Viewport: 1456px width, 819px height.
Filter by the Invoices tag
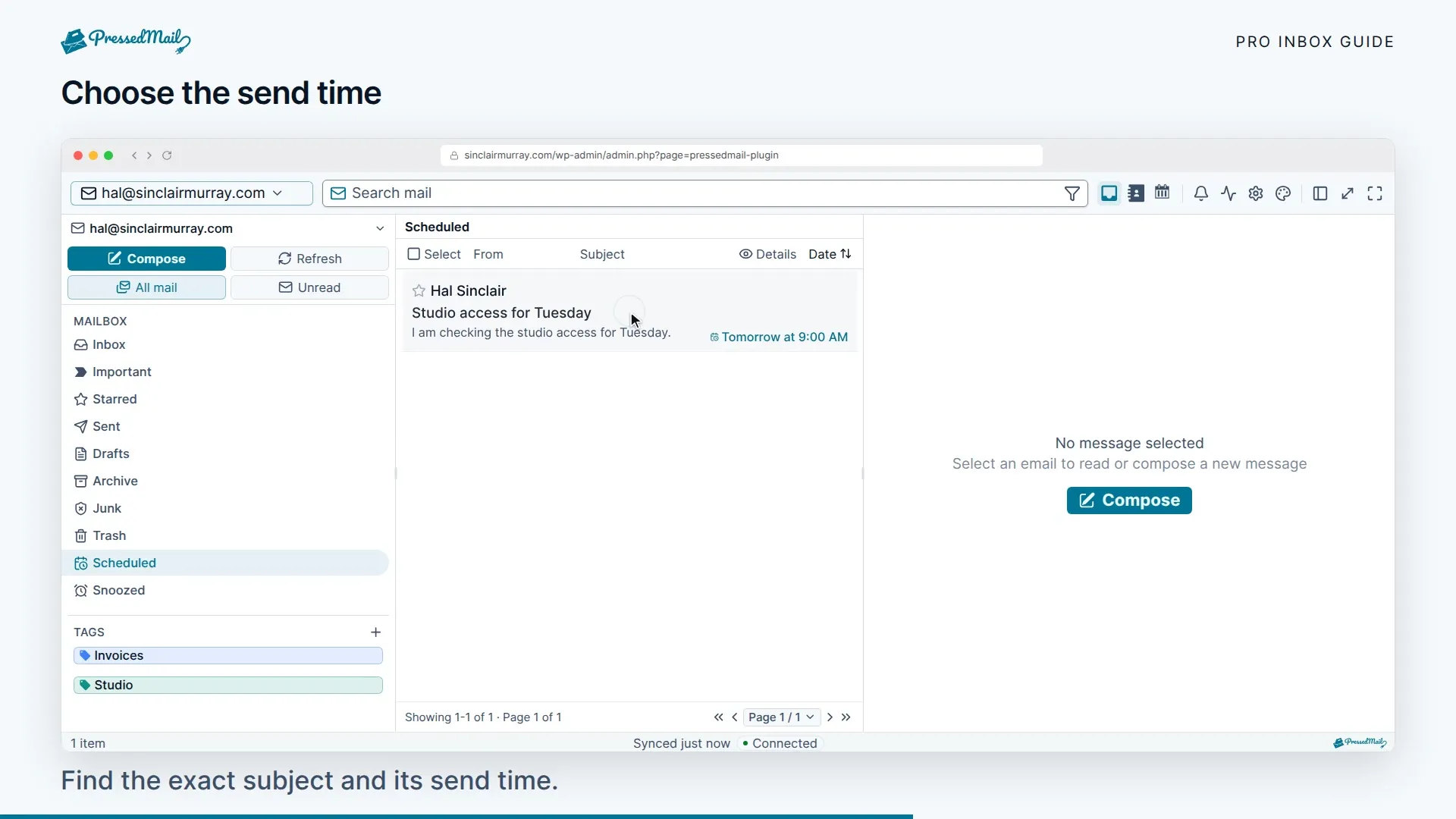tap(228, 655)
